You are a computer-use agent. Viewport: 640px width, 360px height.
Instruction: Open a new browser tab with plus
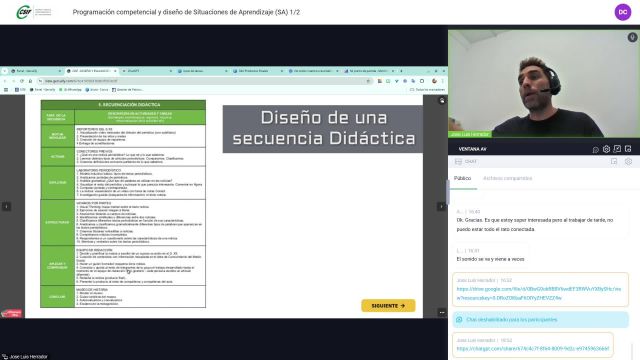coord(401,71)
